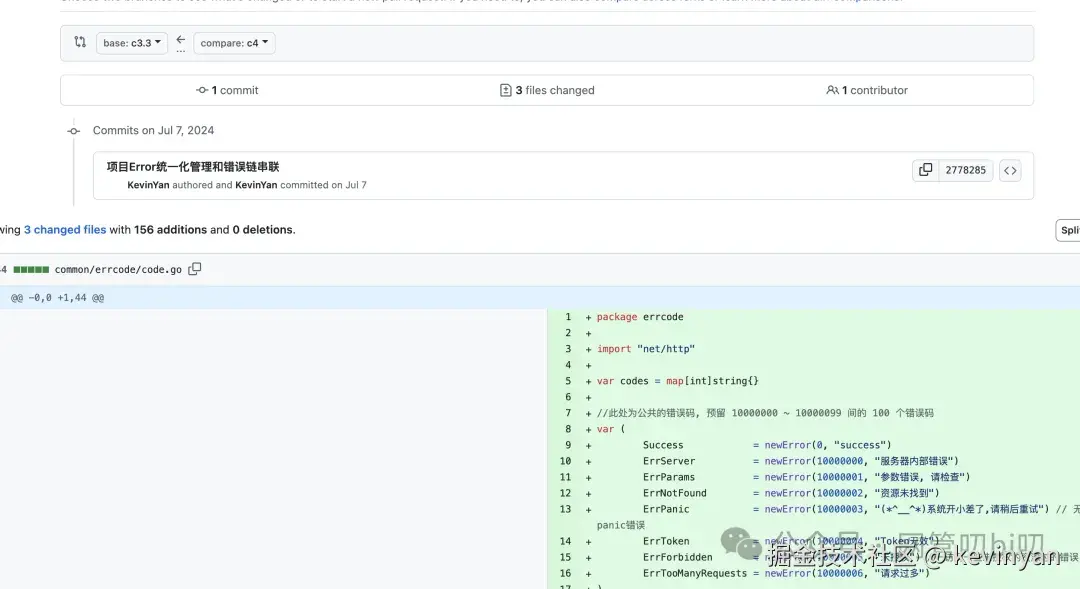The height and width of the screenshot is (589, 1080).
Task: Click the package errcode code line
Action: pos(640,317)
